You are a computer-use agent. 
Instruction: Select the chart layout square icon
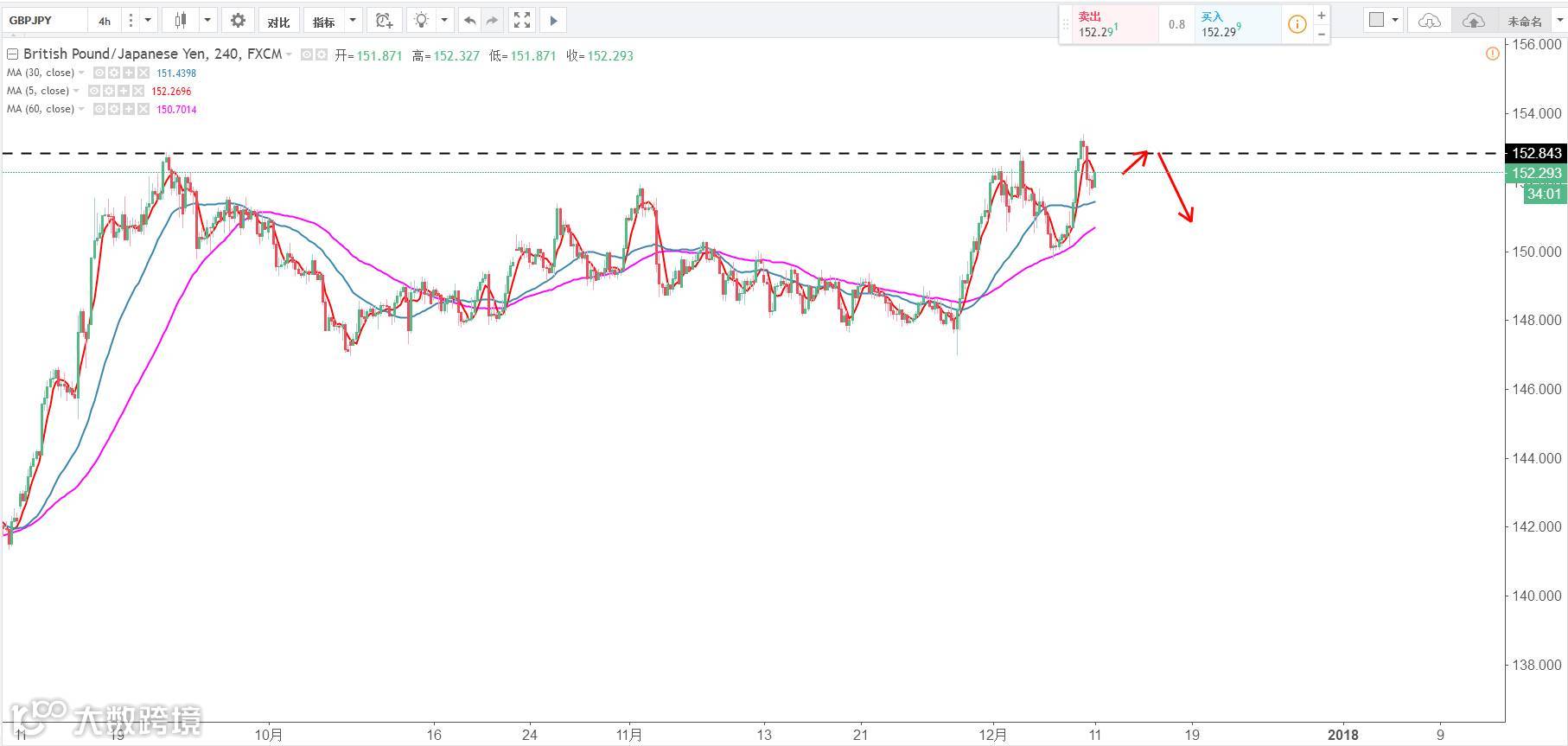(x=1376, y=20)
